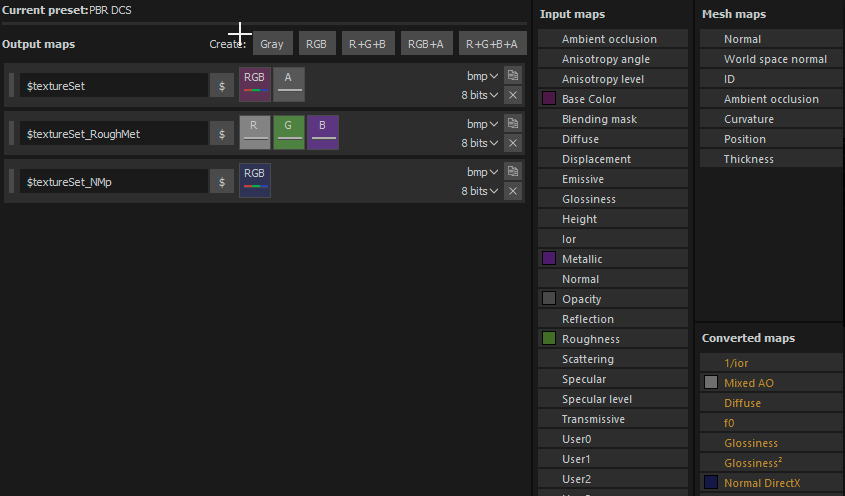The height and width of the screenshot is (496, 845).
Task: Create a new RGB+A output map
Action: pyautogui.click(x=426, y=44)
